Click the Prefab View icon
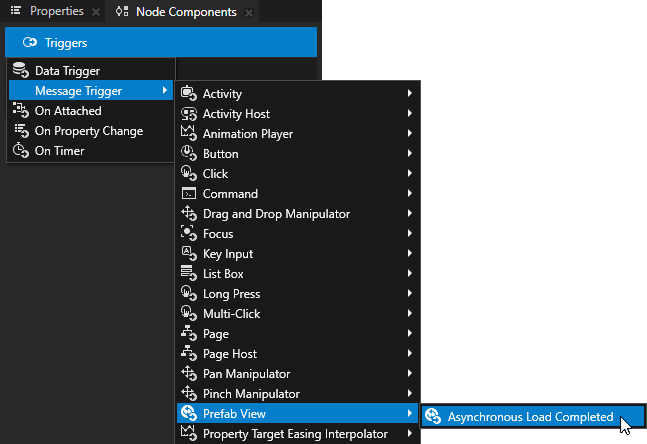The image size is (647, 444). pyautogui.click(x=189, y=413)
